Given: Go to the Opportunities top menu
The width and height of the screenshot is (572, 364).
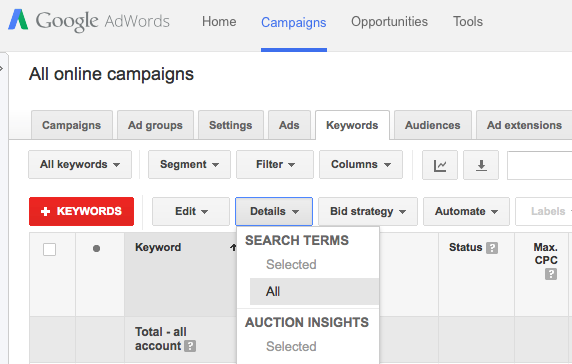Looking at the screenshot, I should [389, 22].
